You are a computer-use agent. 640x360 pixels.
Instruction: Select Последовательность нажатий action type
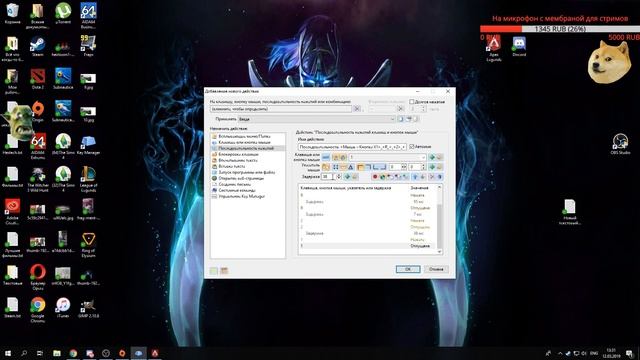(246, 148)
